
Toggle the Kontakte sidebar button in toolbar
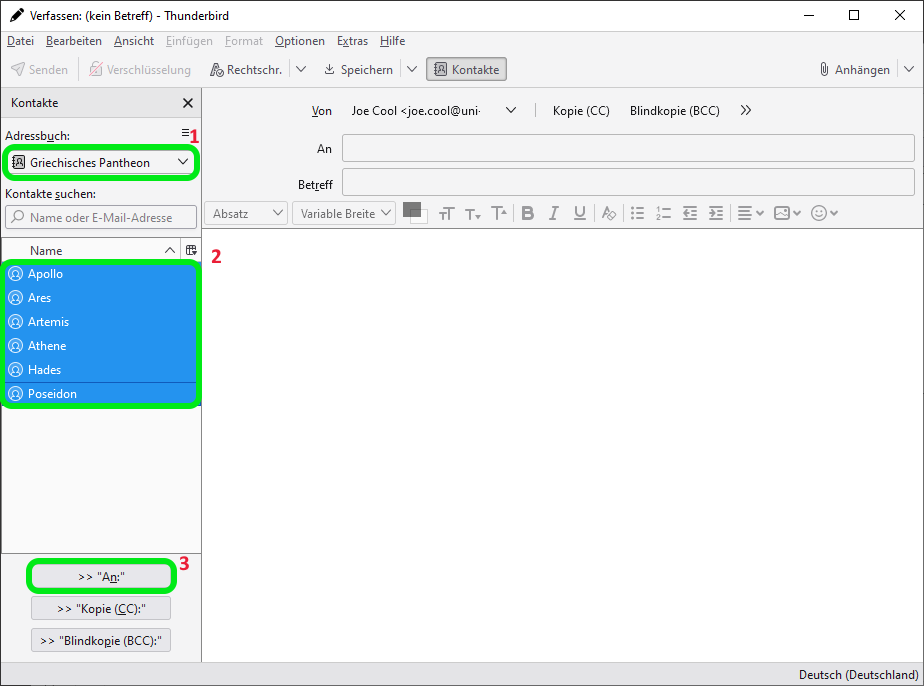(x=466, y=69)
